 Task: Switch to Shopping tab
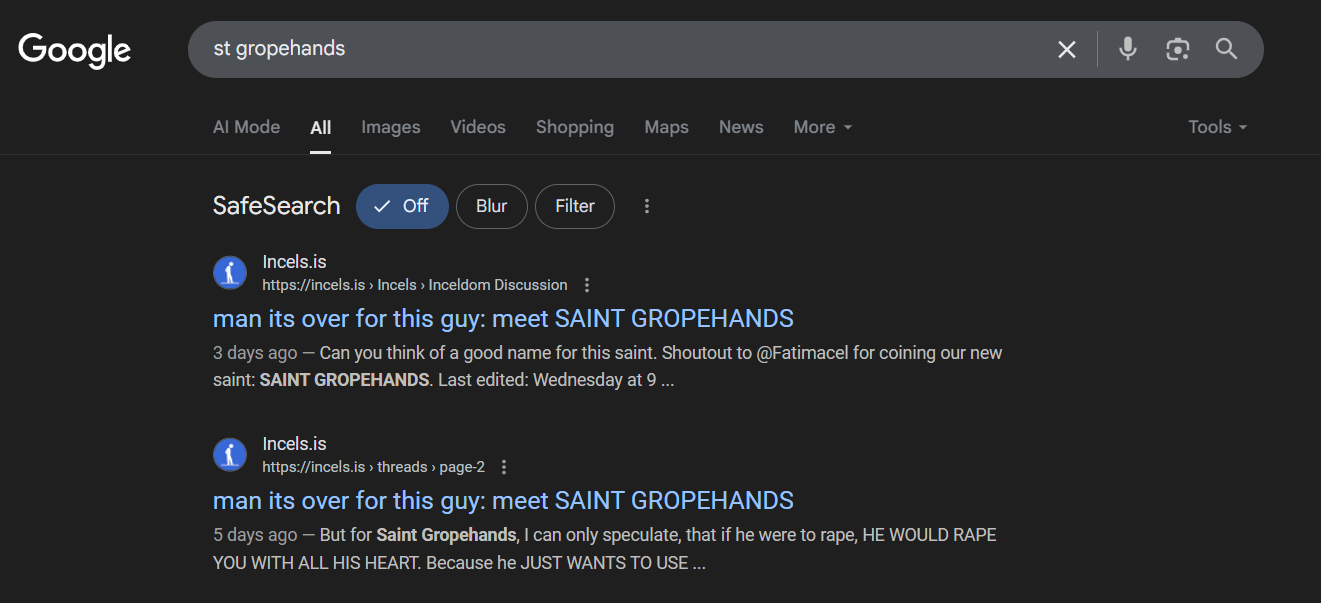tap(575, 127)
